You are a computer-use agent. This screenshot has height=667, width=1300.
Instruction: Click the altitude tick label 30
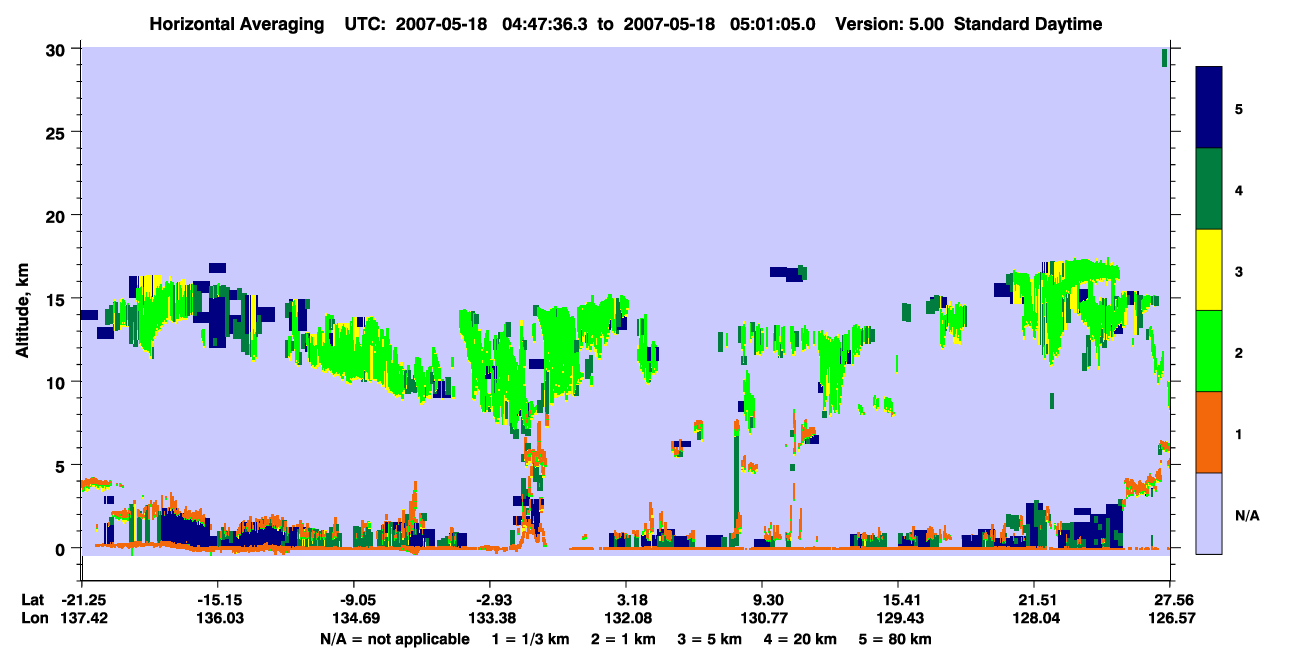(58, 49)
